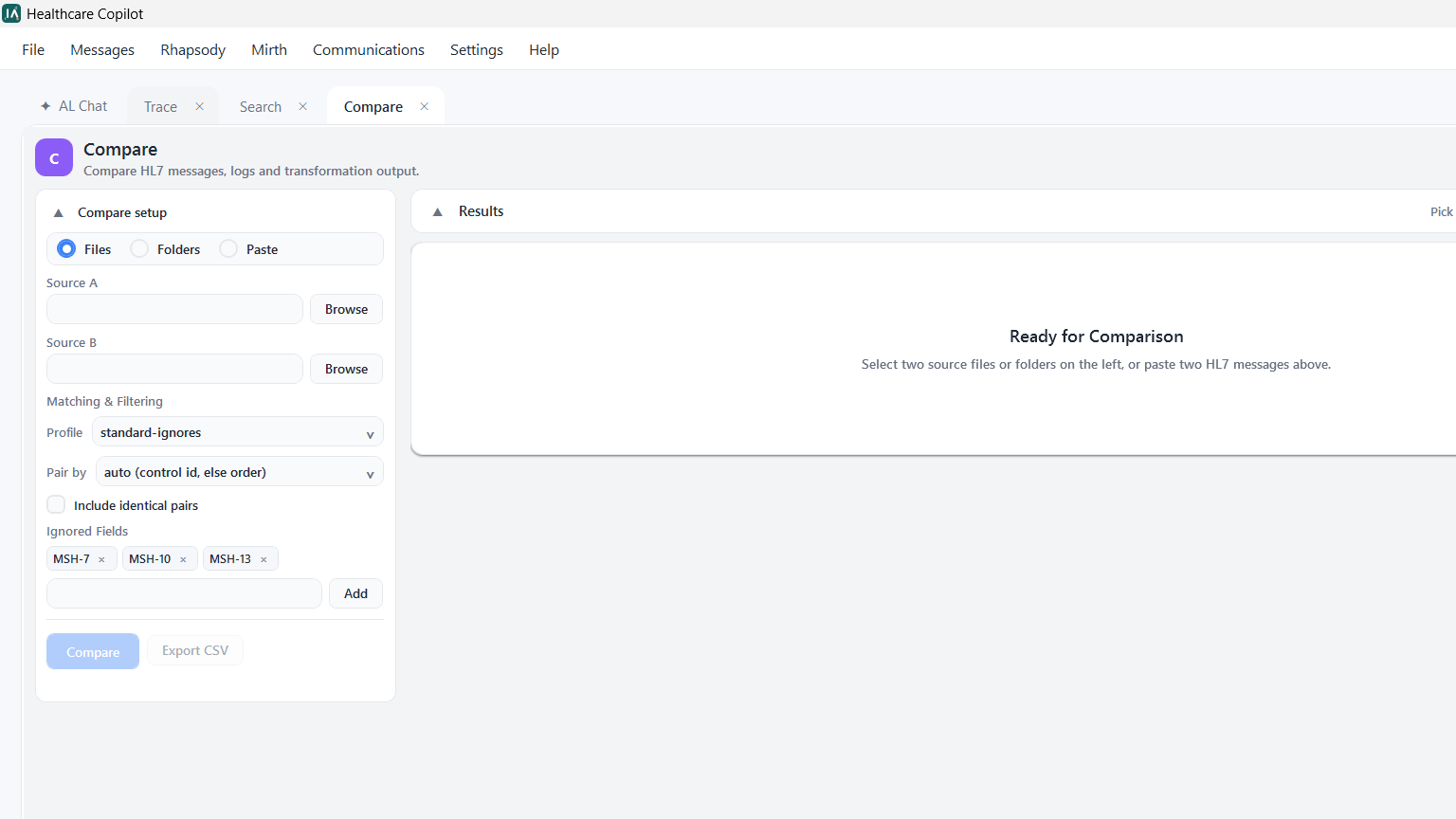The width and height of the screenshot is (1456, 819).
Task: Close the Compare tab
Action: [x=424, y=106]
